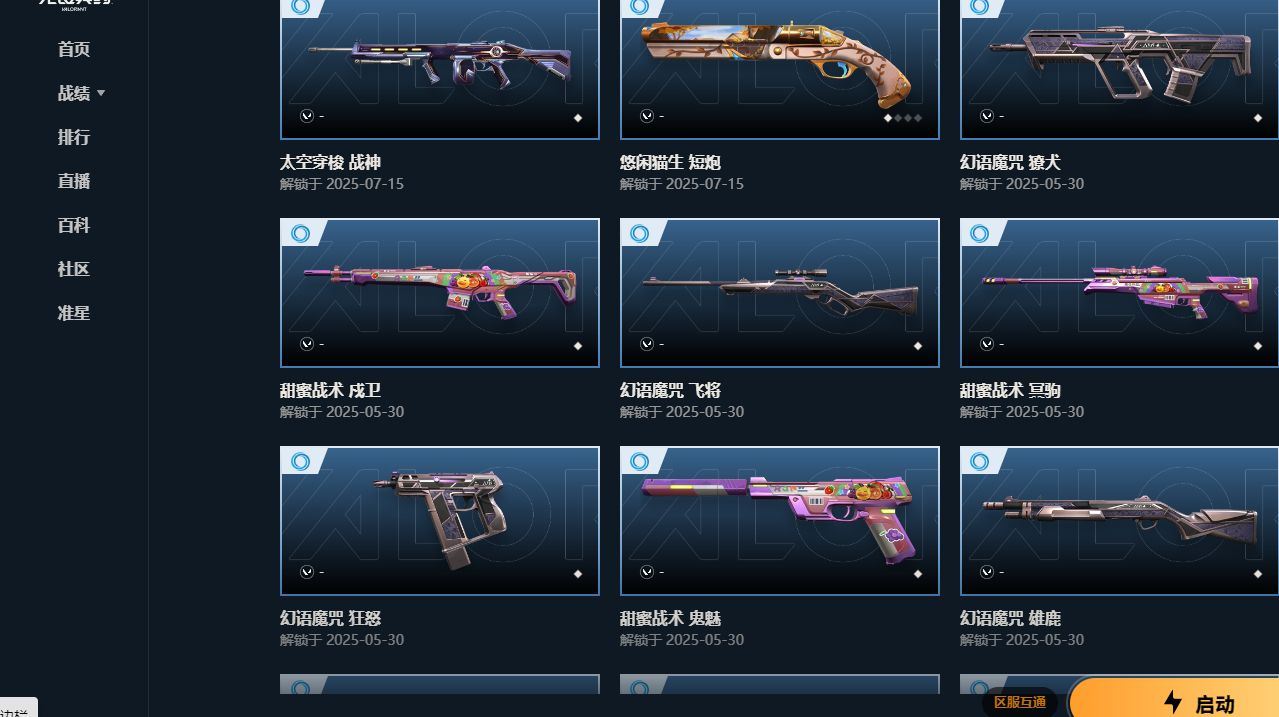Click the 甜蜜战术 鬼魅 skin name

point(670,618)
